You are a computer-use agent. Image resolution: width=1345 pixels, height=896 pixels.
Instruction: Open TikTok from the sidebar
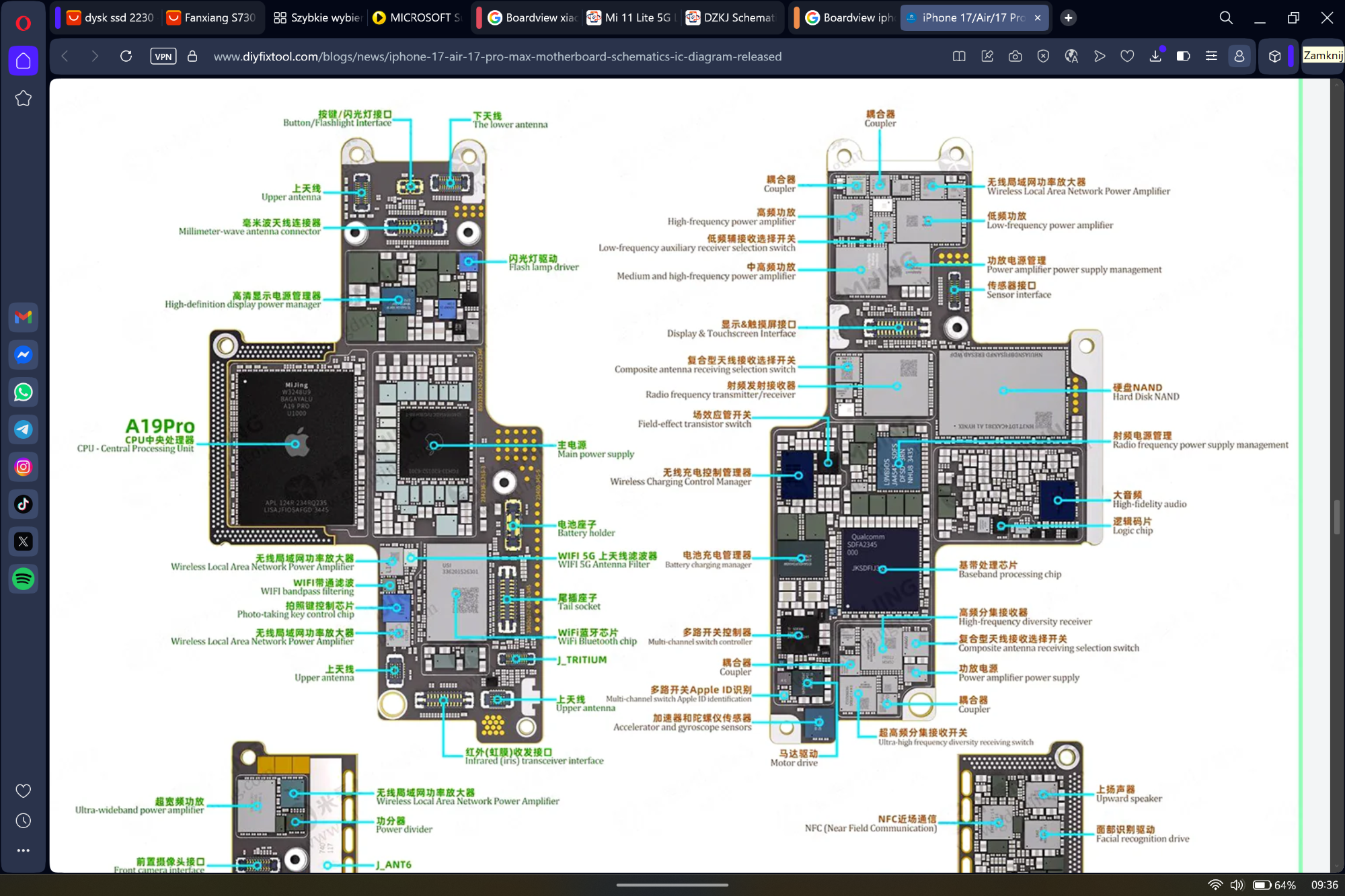(24, 504)
